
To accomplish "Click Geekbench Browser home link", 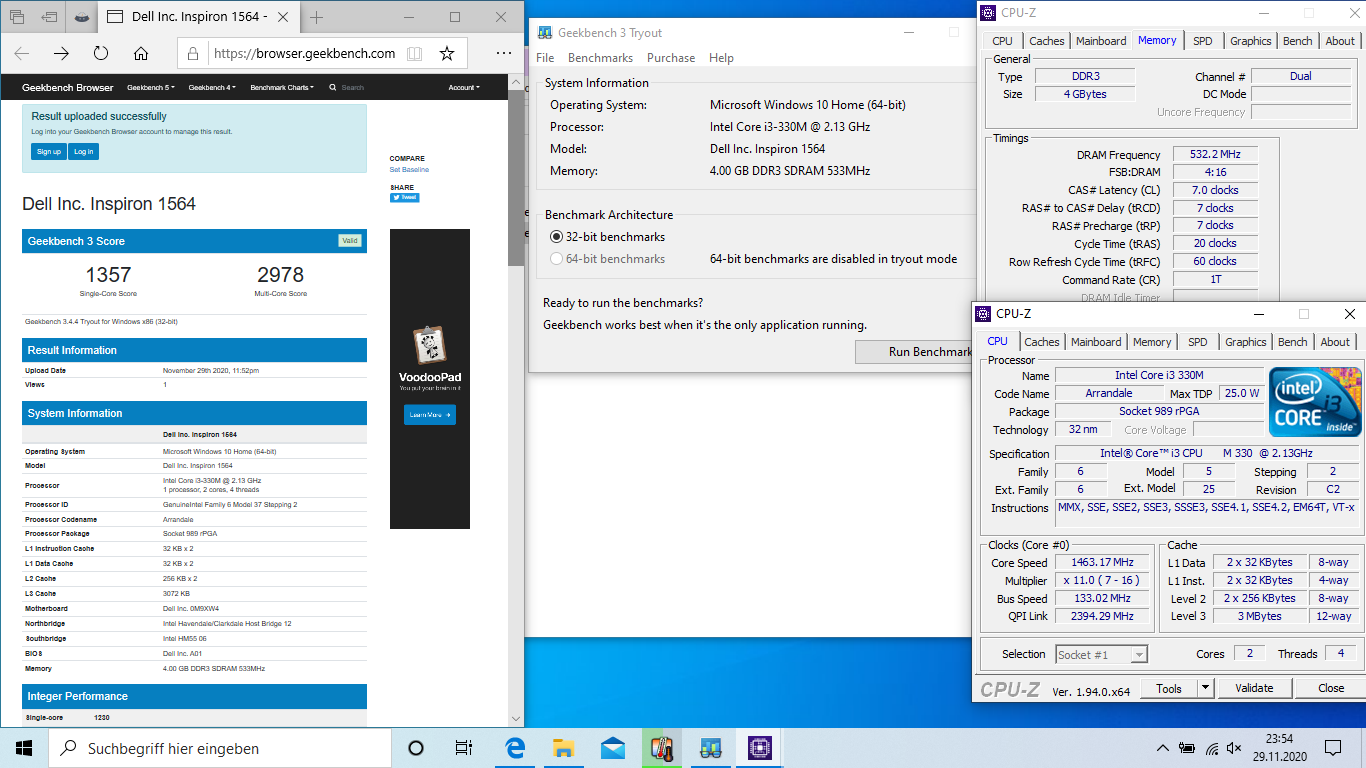I will tap(68, 88).
